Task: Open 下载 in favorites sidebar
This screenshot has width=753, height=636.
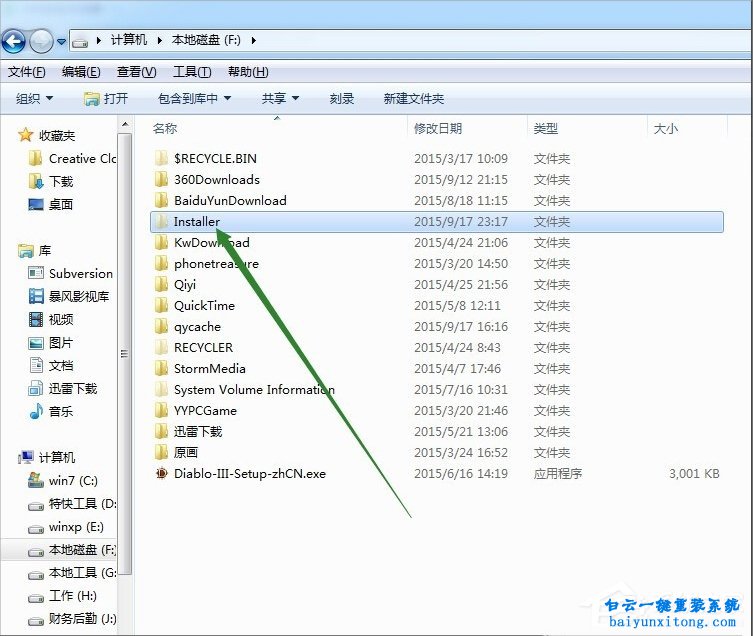Action: (51, 182)
